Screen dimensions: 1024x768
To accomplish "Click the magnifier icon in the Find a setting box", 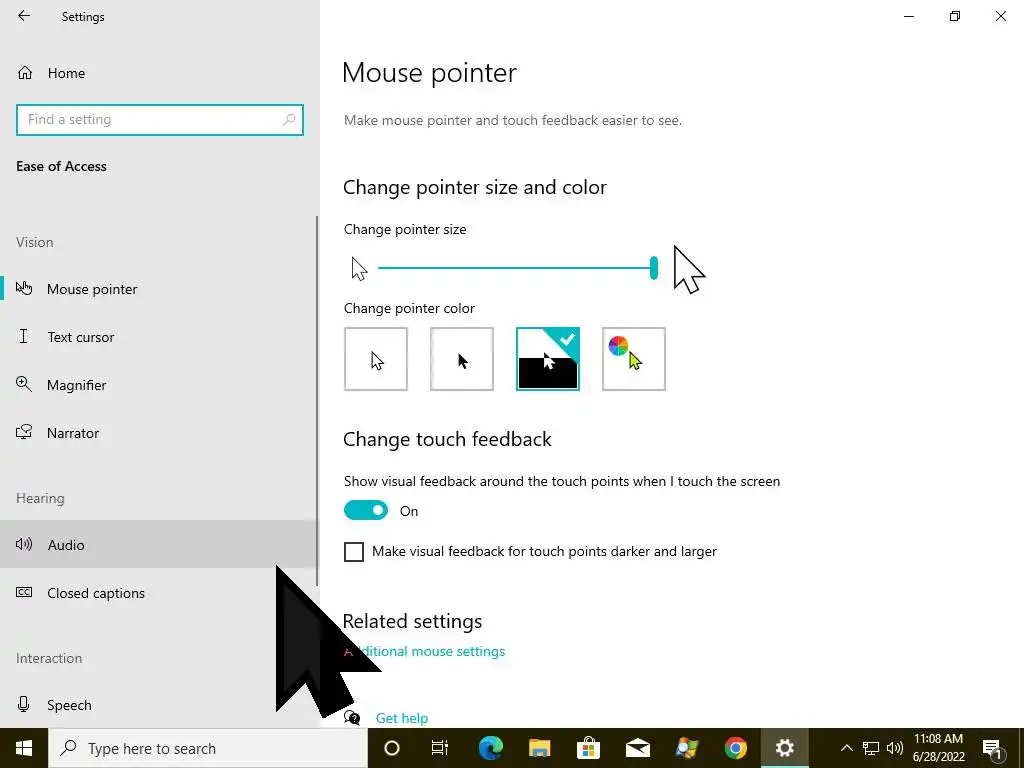I will point(289,120).
